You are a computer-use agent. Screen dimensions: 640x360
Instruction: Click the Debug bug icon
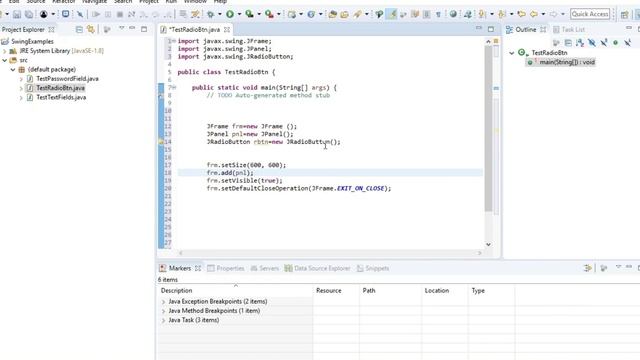click(211, 14)
